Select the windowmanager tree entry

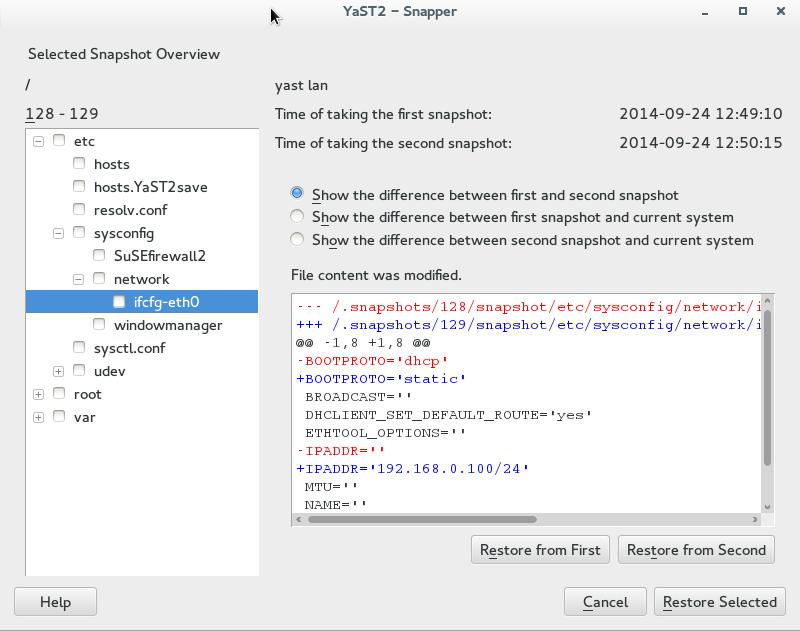pyautogui.click(x=168, y=325)
